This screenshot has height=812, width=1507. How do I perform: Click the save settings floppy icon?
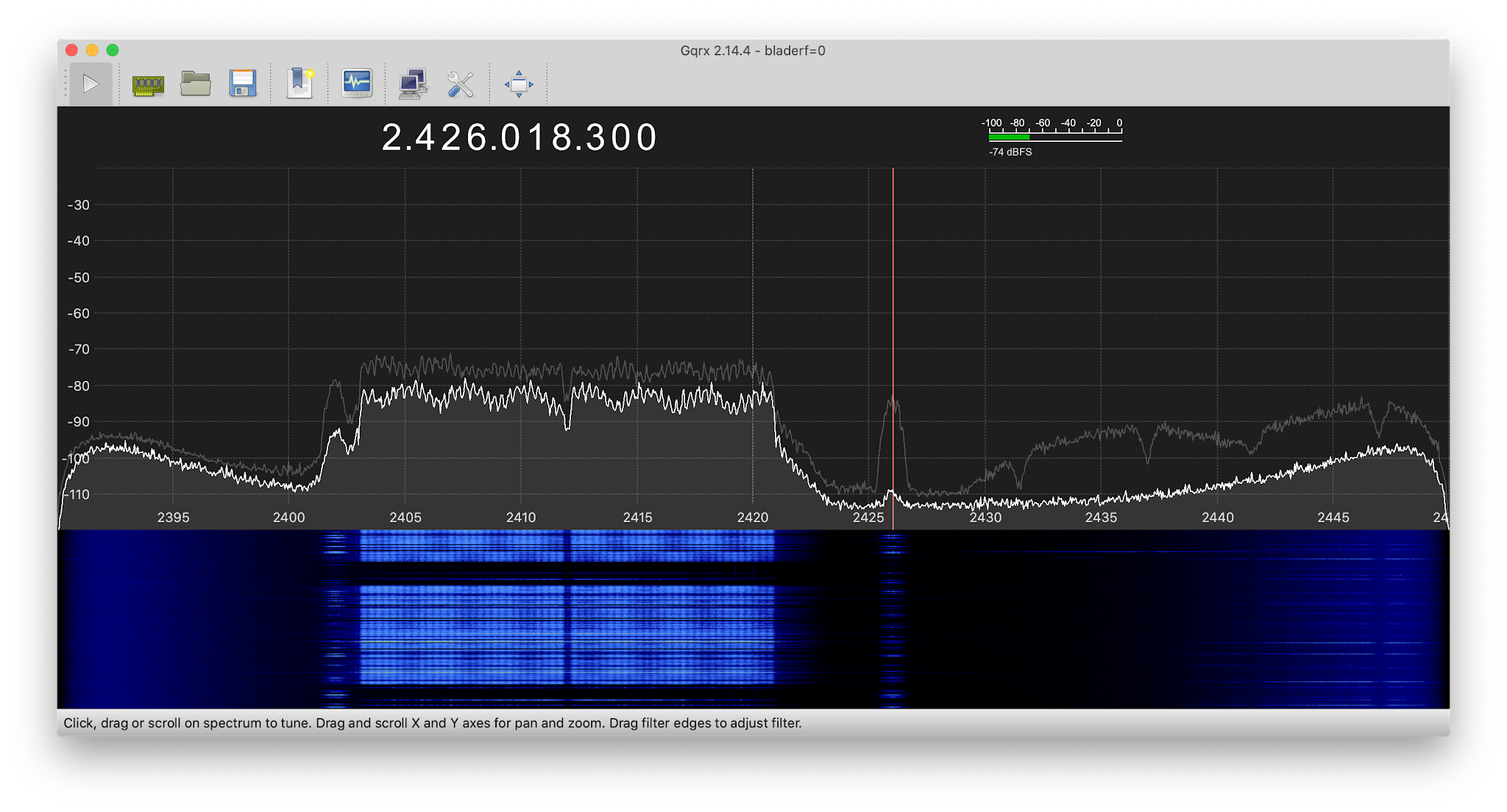point(243,85)
